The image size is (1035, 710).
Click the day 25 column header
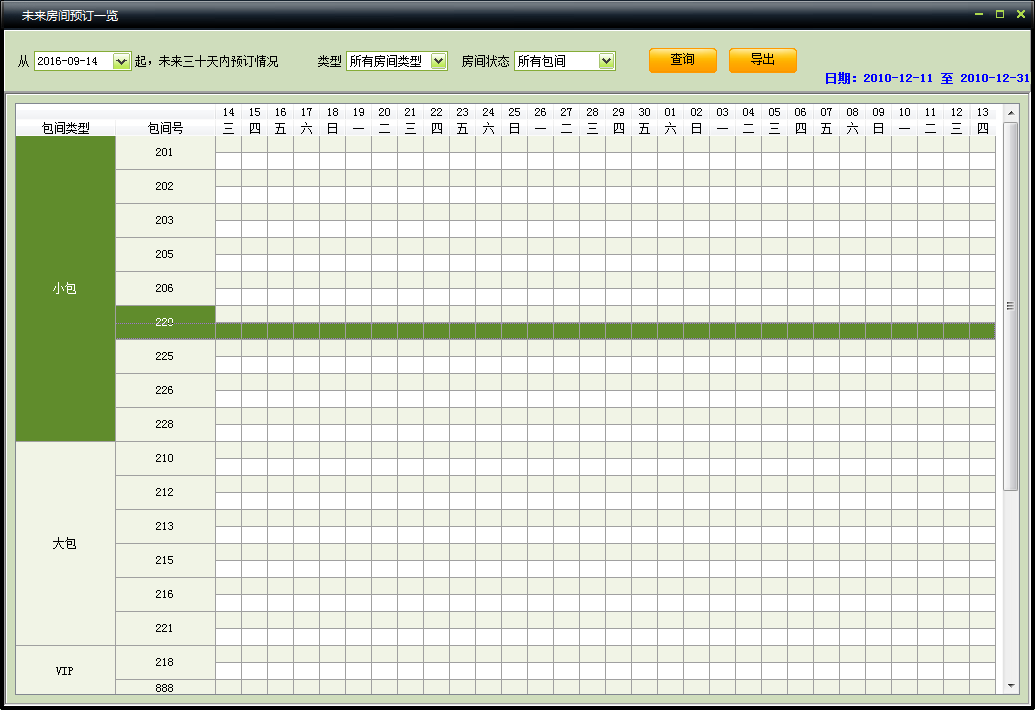pyautogui.click(x=514, y=120)
